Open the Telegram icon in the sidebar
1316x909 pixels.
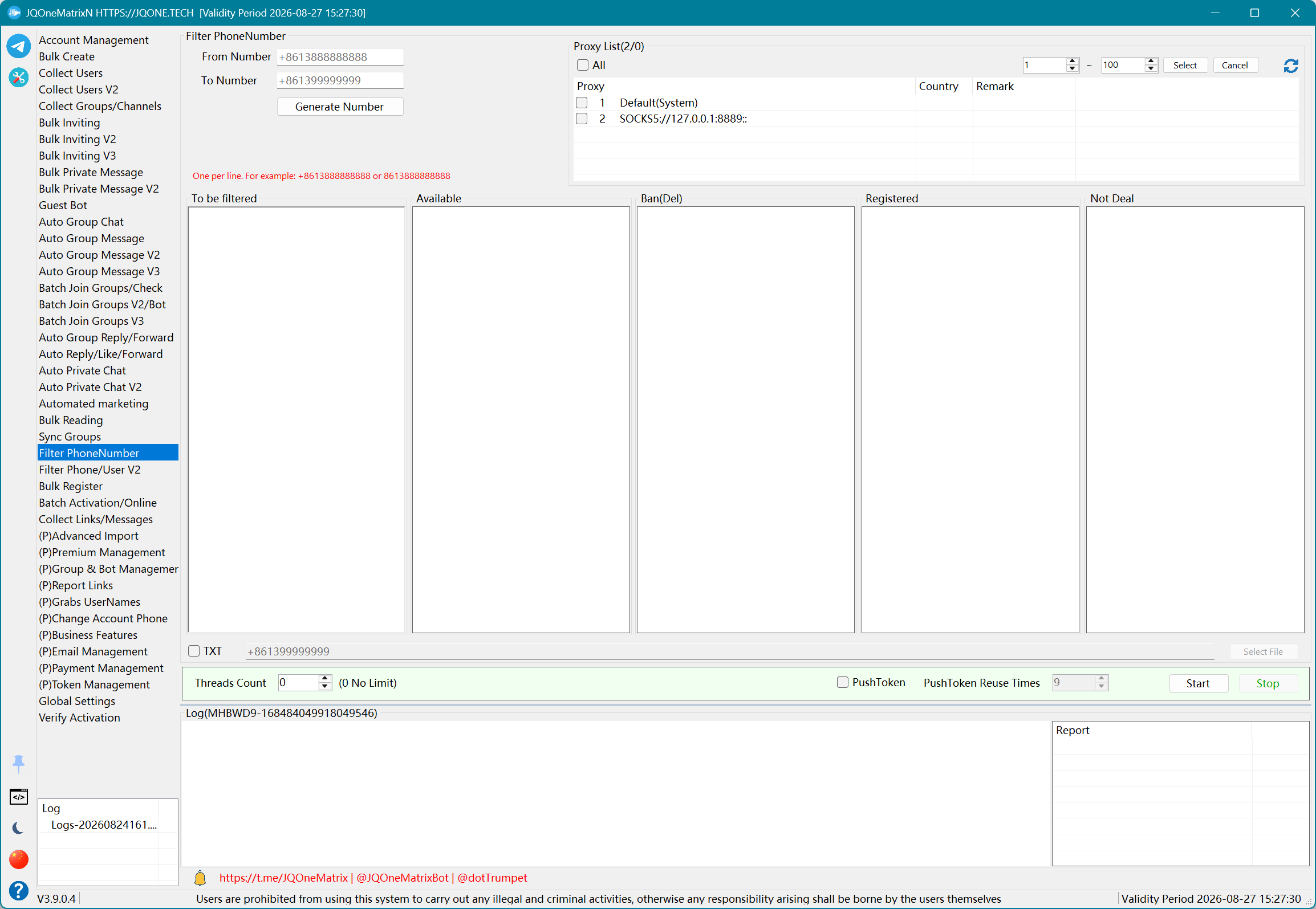(19, 46)
